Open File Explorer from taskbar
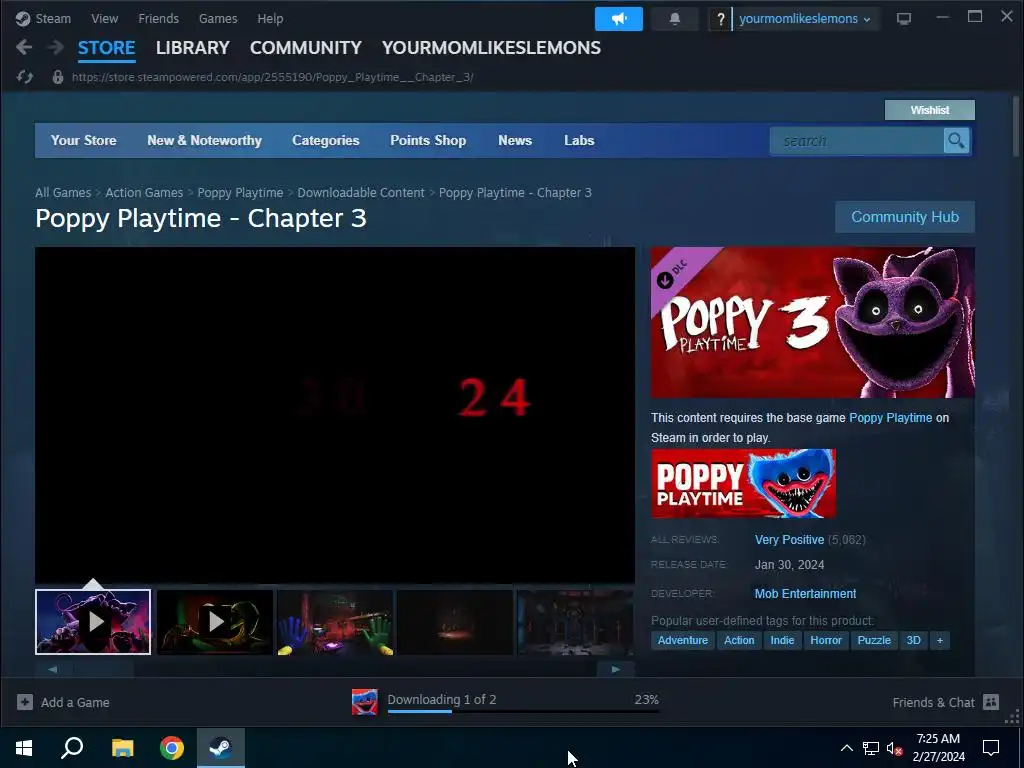This screenshot has height=768, width=1024. click(x=122, y=748)
